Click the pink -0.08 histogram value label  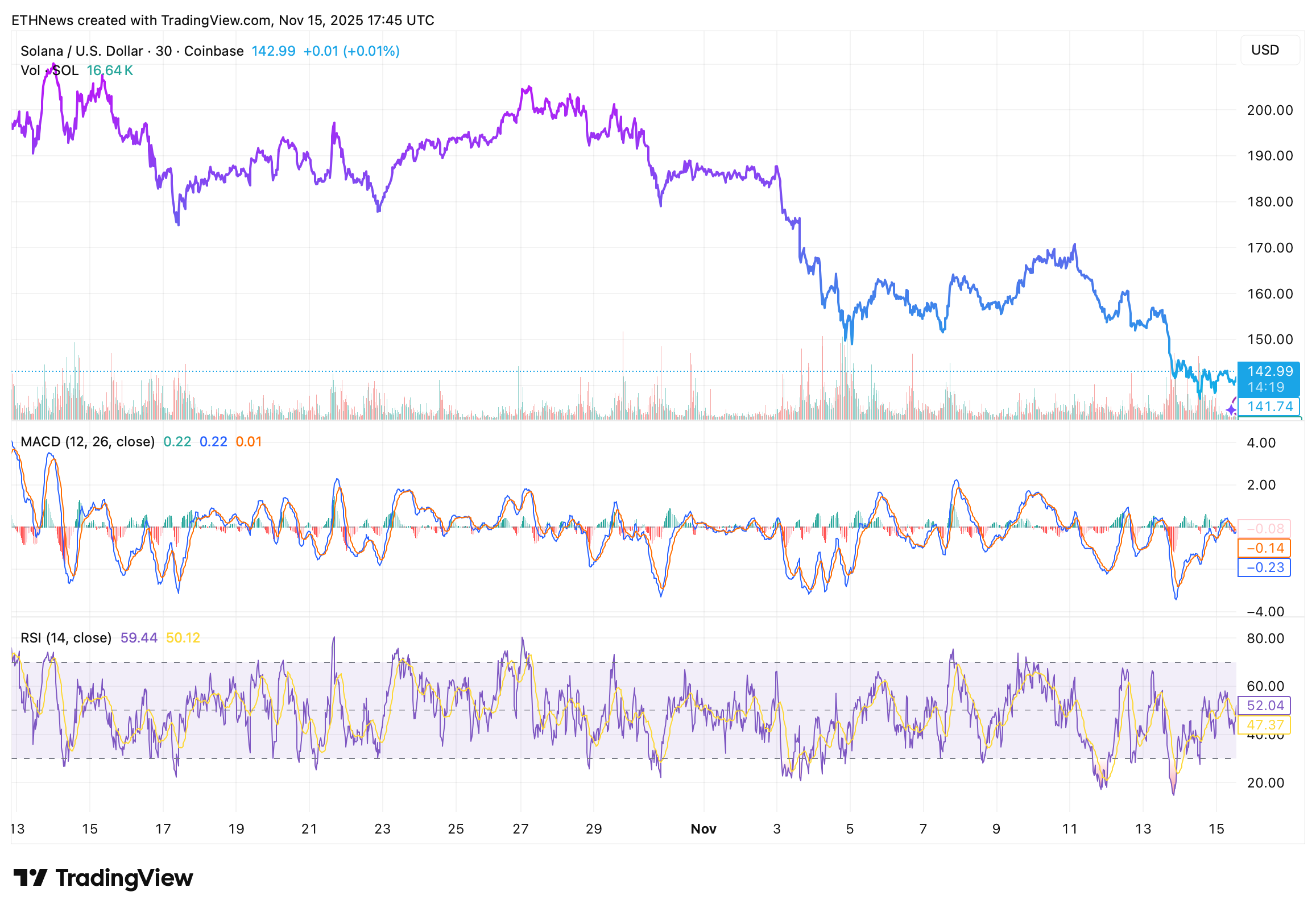[1264, 529]
